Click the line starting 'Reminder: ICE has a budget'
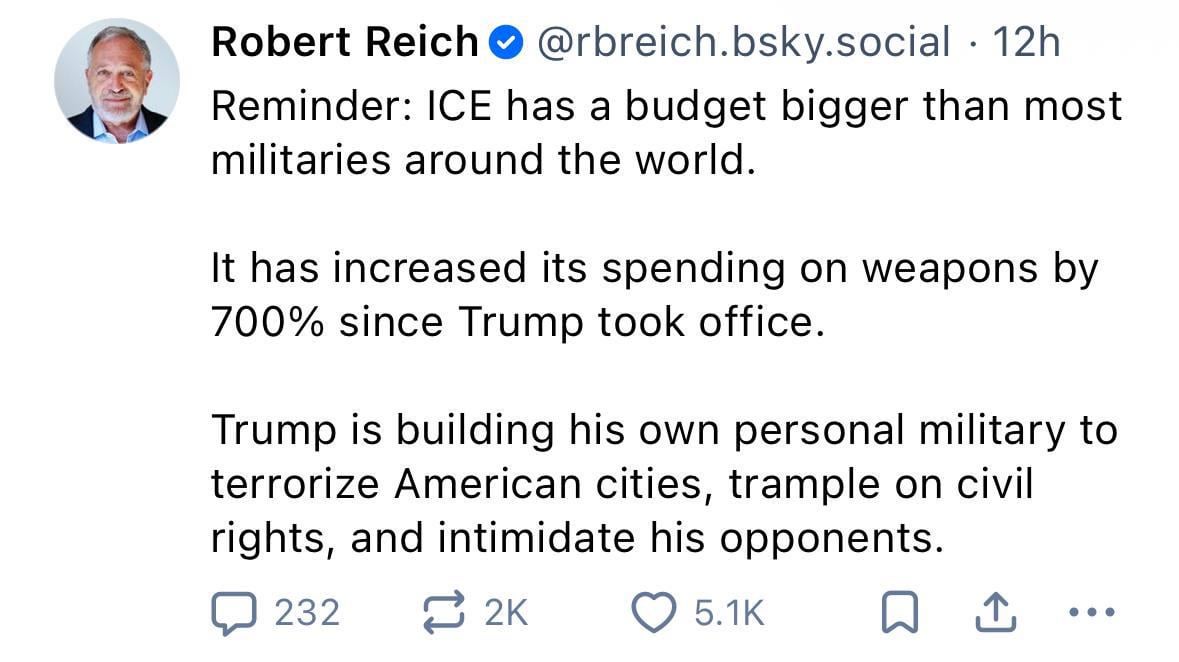Image resolution: width=1179 pixels, height=662 pixels. pyautogui.click(x=666, y=106)
